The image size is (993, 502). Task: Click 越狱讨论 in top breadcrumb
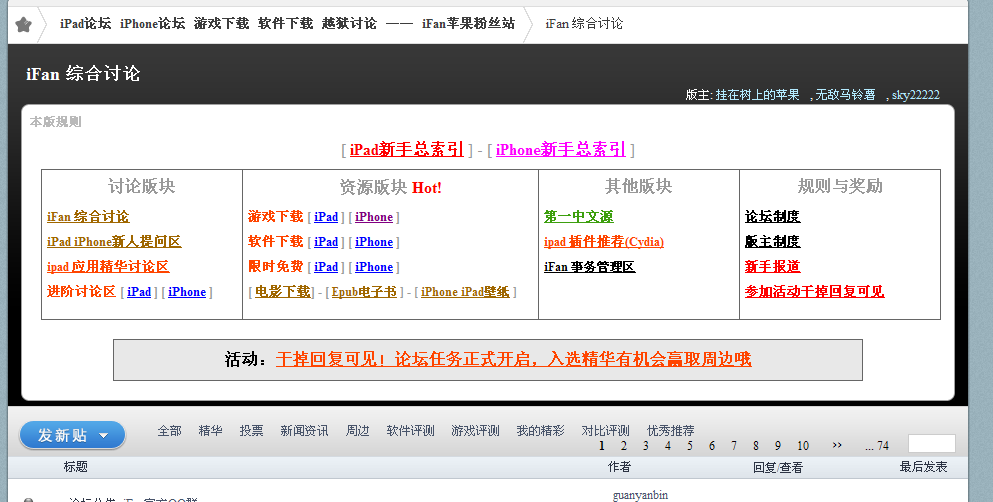[x=349, y=23]
